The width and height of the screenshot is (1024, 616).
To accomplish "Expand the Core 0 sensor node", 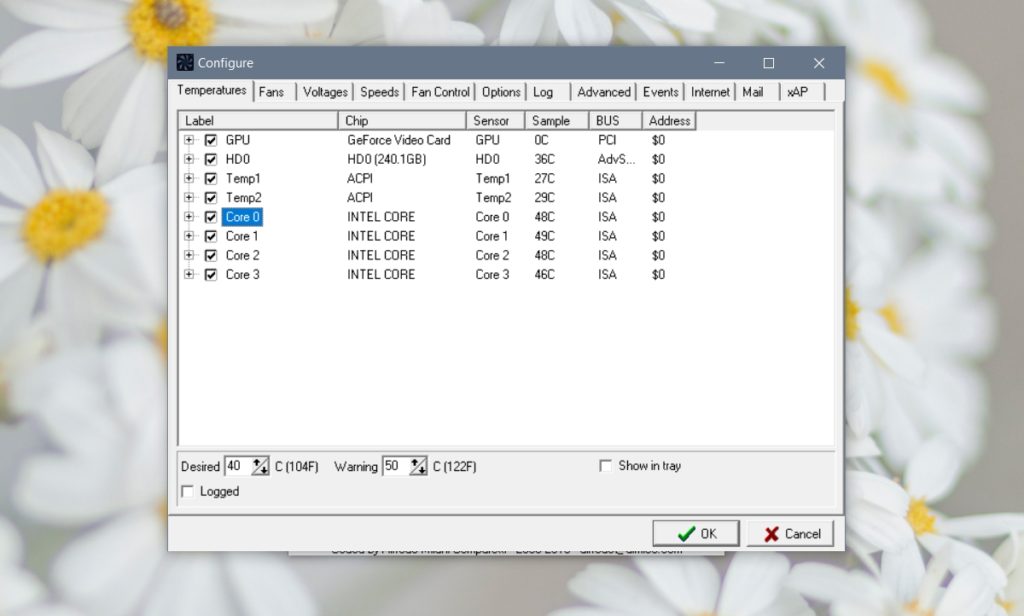I will click(x=190, y=216).
